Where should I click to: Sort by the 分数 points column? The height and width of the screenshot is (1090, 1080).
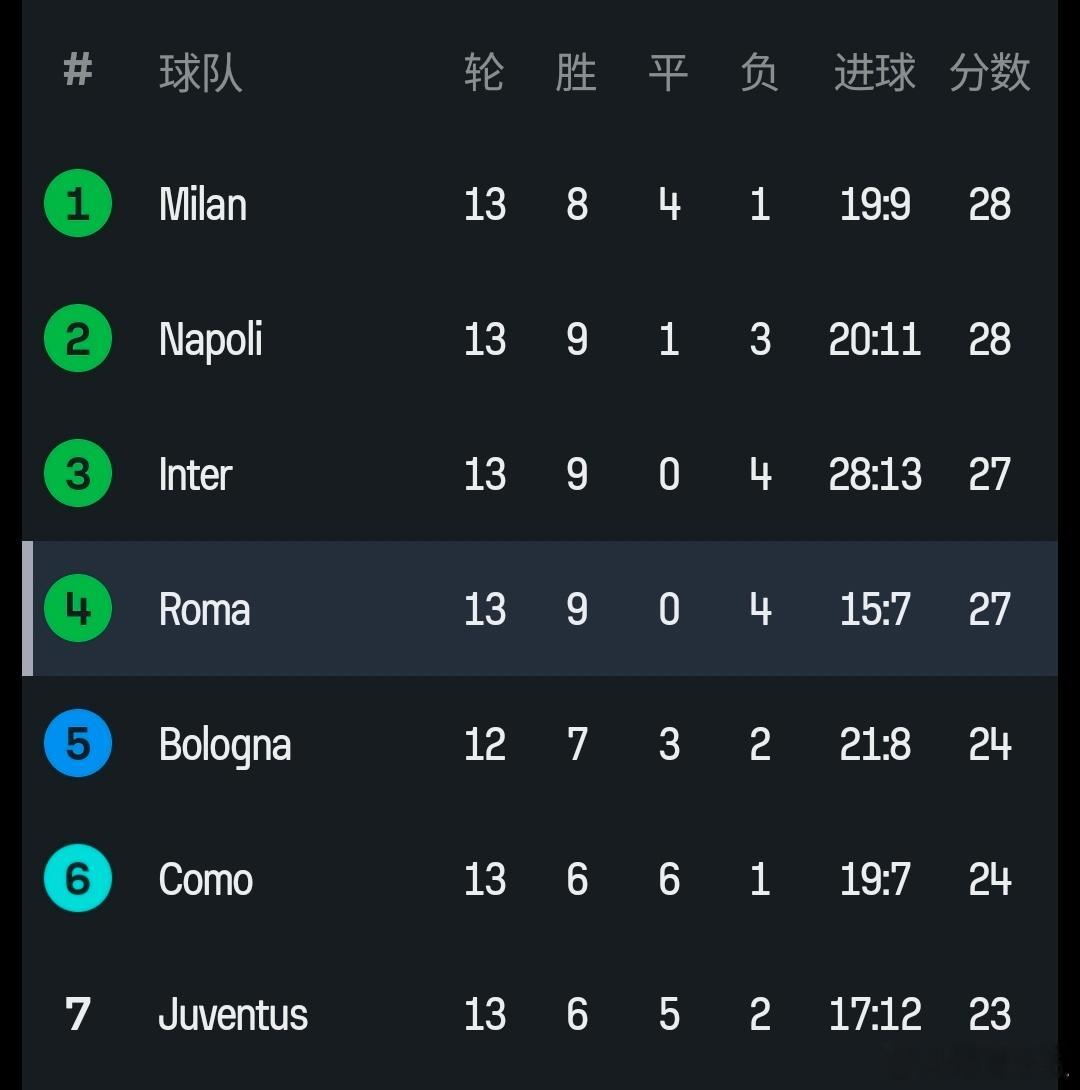click(x=989, y=73)
